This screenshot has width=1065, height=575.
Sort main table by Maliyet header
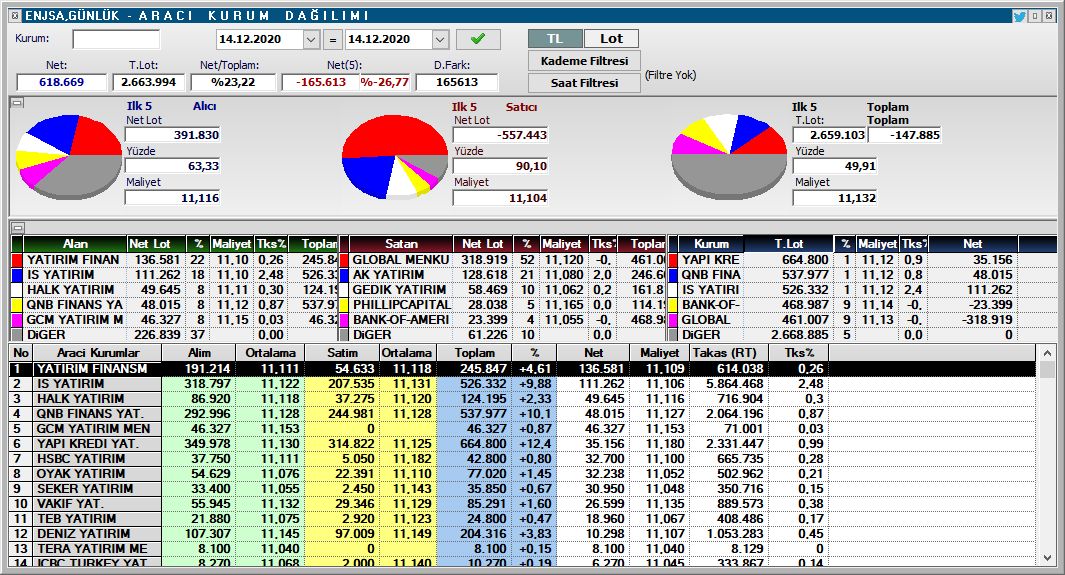point(659,353)
